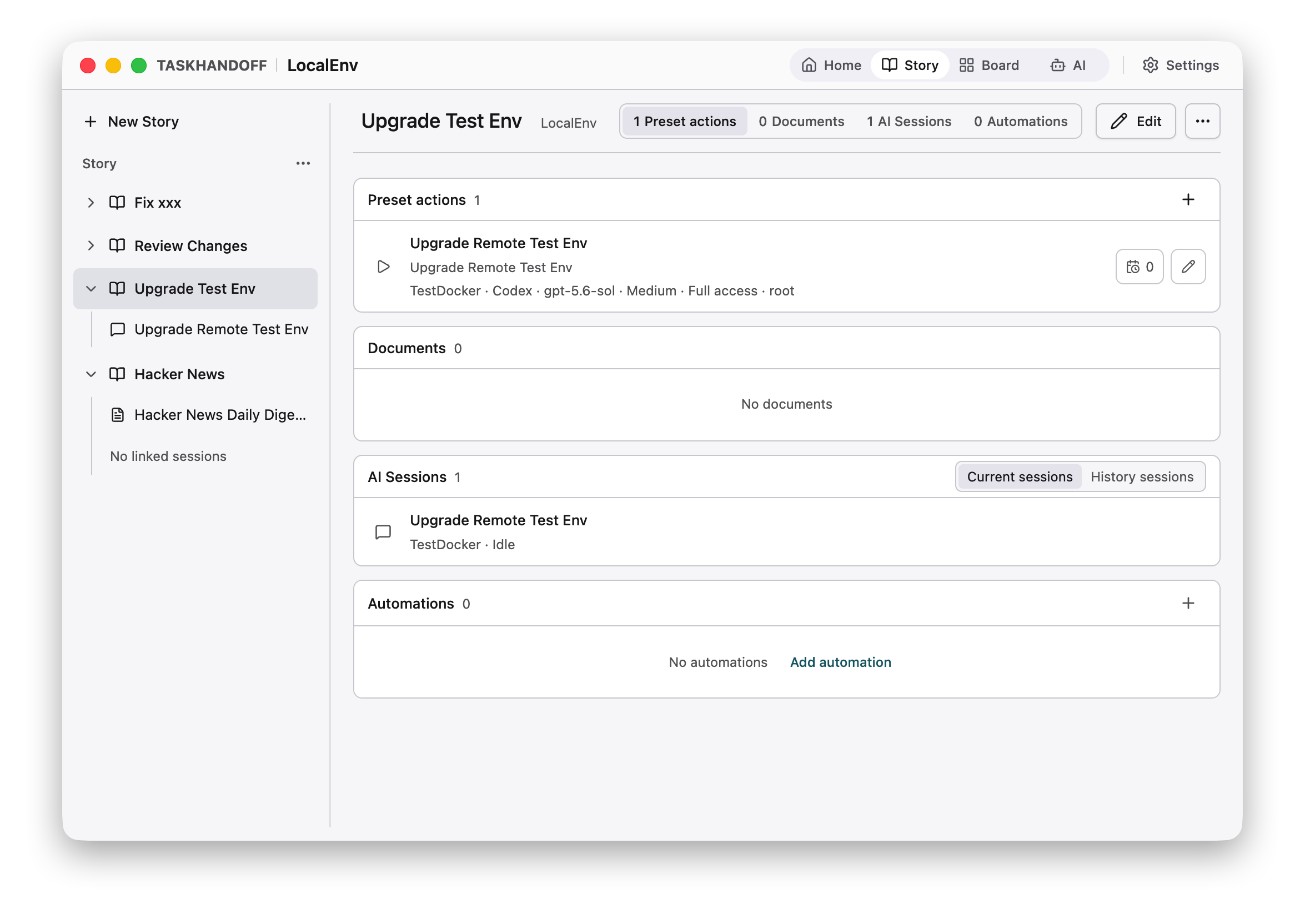Click the chat icon of the AI session row

point(383,531)
